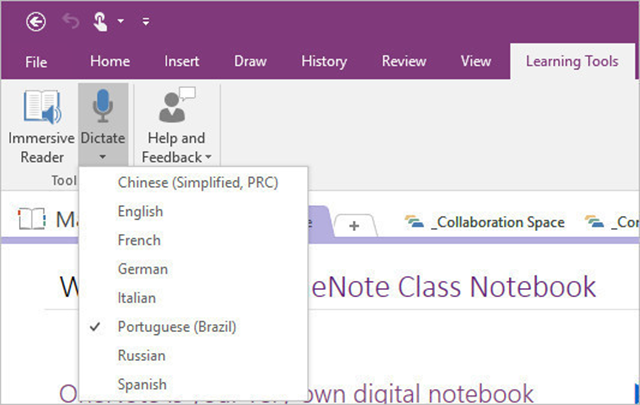Click the Dictate microphone icon

[x=102, y=106]
